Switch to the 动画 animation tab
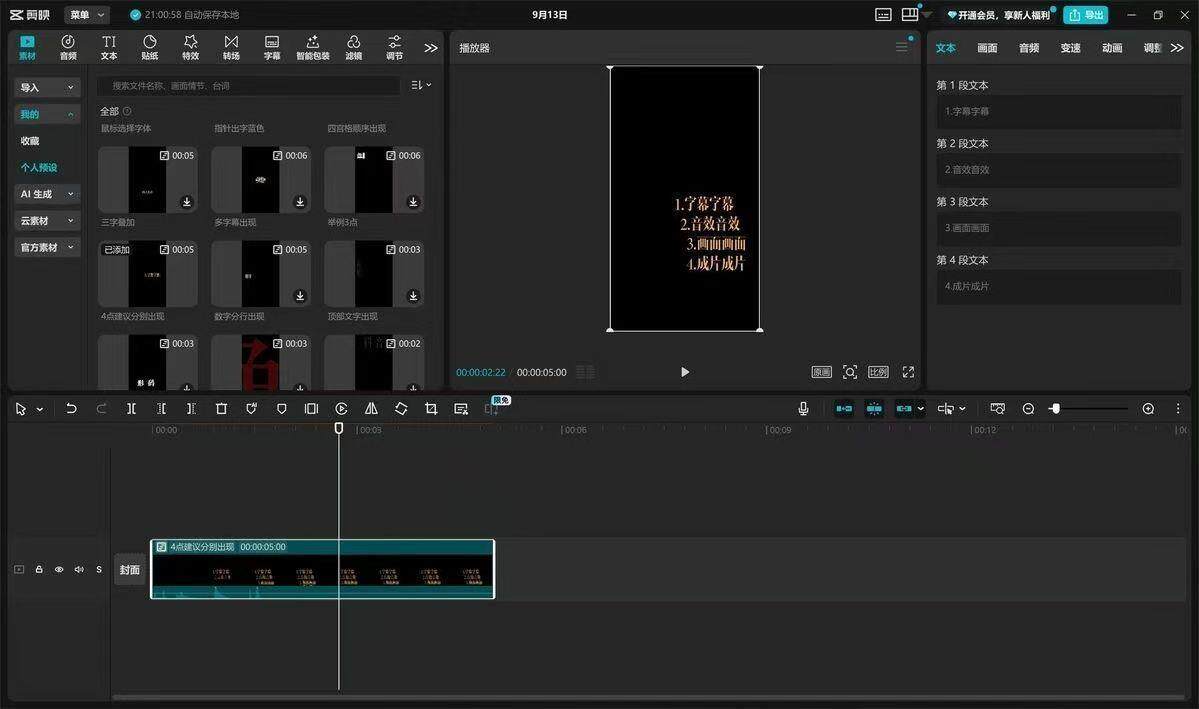 point(1112,48)
